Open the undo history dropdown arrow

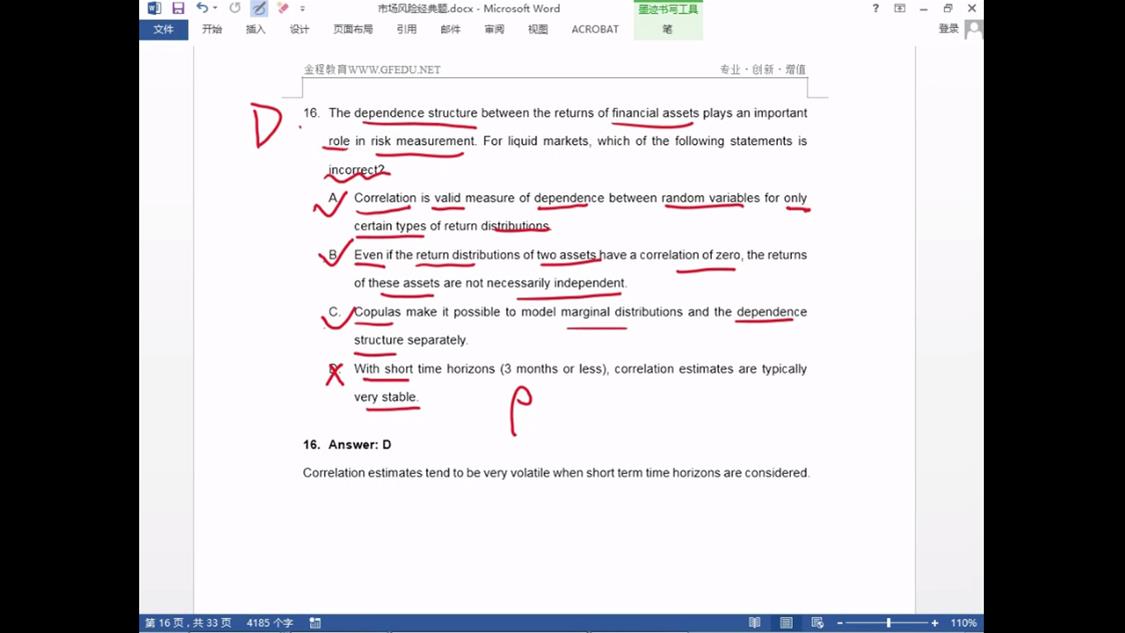[215, 9]
